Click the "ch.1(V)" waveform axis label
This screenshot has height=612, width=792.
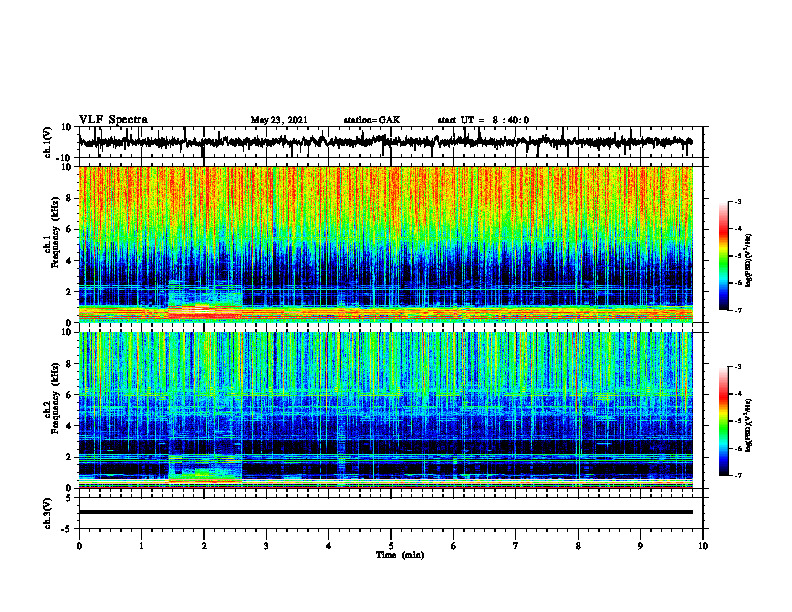(47, 142)
